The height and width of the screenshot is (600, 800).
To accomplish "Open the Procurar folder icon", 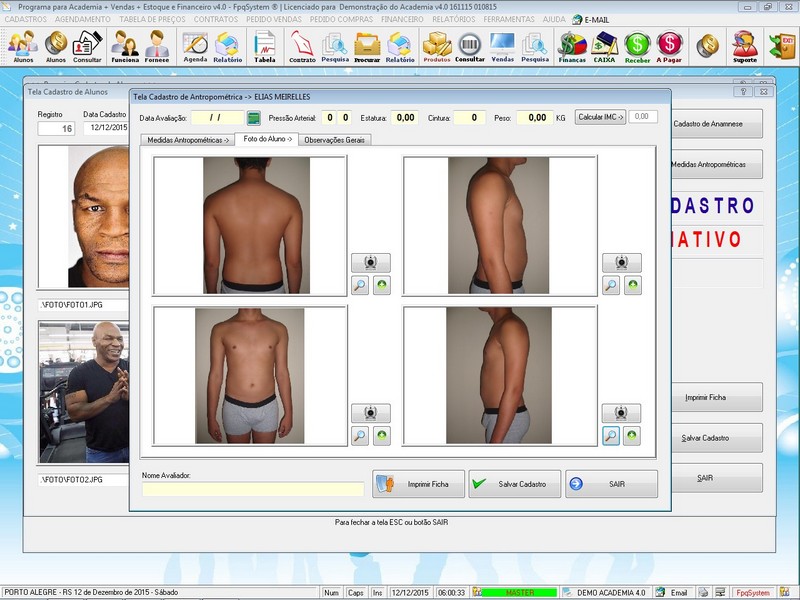I will pyautogui.click(x=367, y=46).
